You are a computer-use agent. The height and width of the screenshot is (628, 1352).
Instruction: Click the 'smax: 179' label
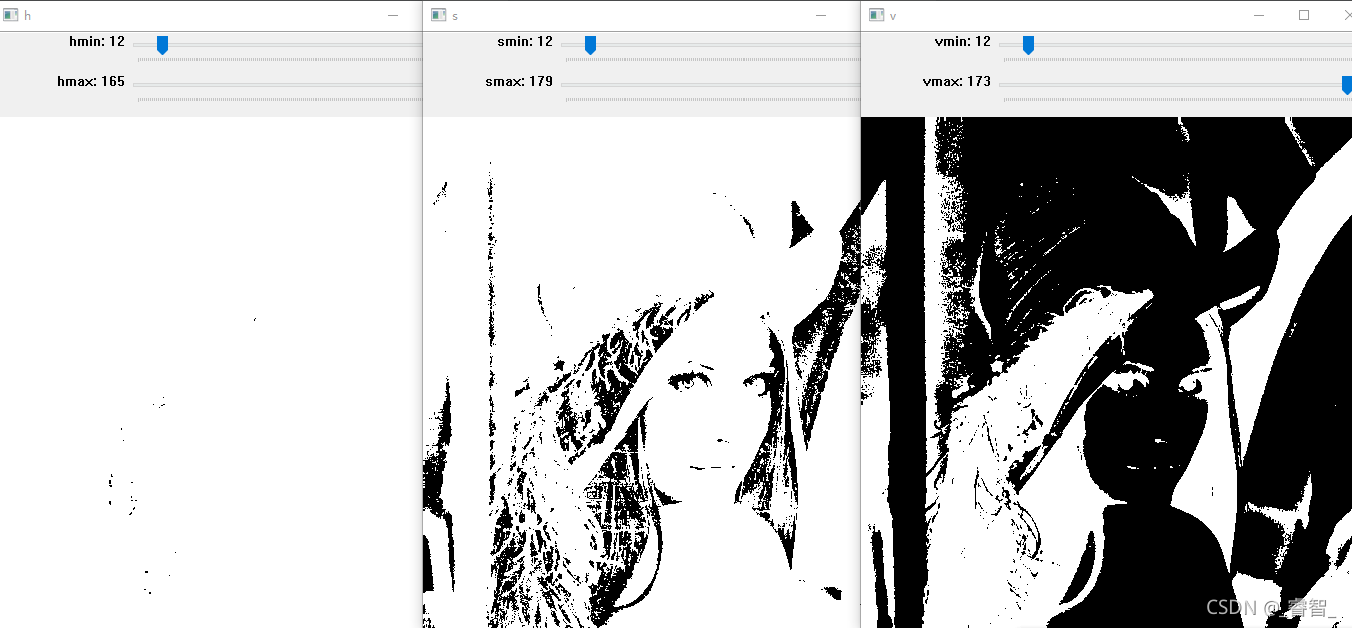click(519, 82)
